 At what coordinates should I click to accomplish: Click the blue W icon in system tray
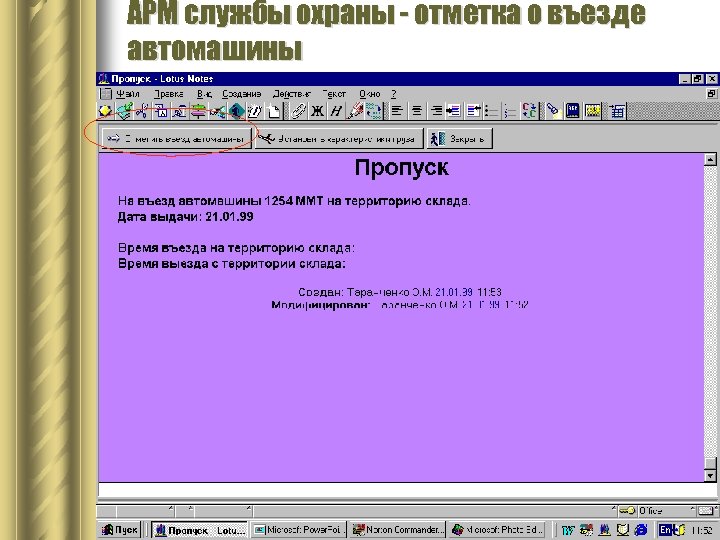coord(568,529)
